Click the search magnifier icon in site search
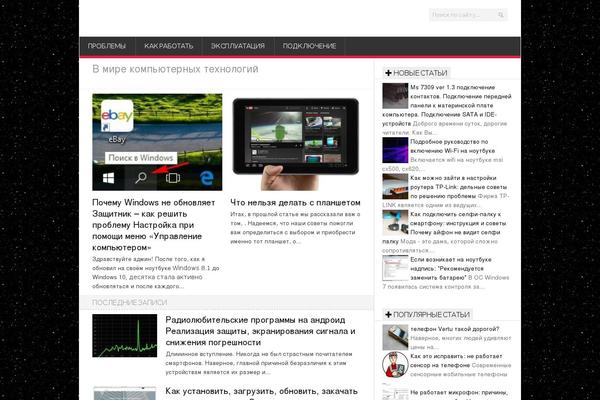 click(x=501, y=15)
